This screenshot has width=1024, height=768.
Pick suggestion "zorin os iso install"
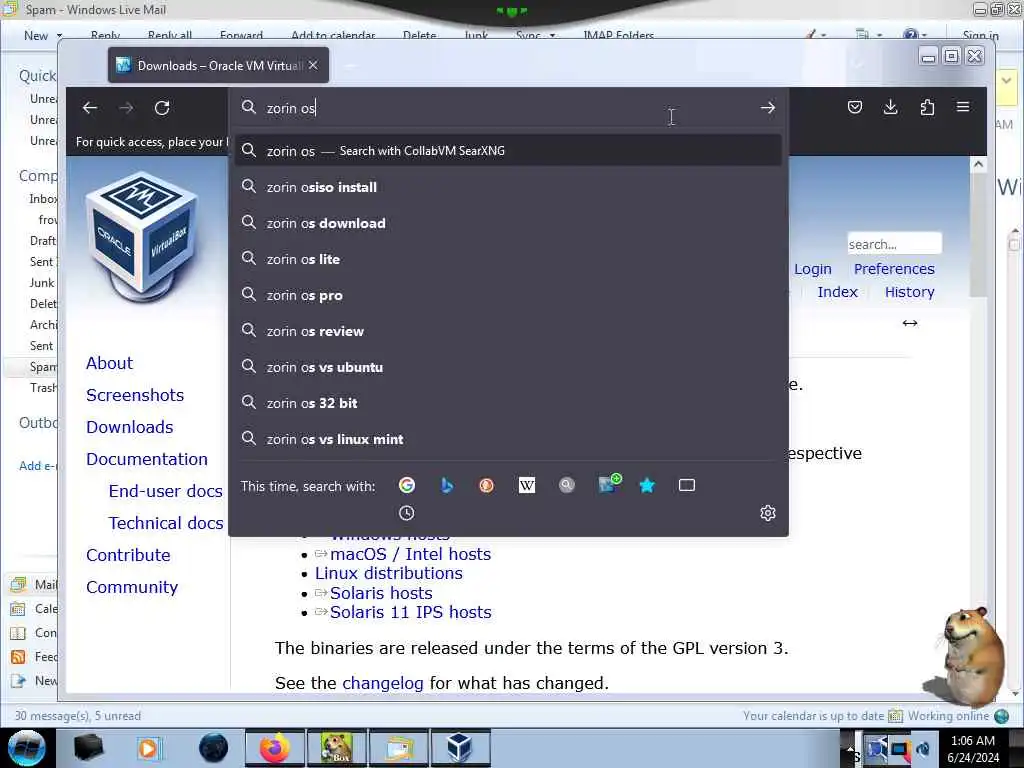[x=509, y=187]
